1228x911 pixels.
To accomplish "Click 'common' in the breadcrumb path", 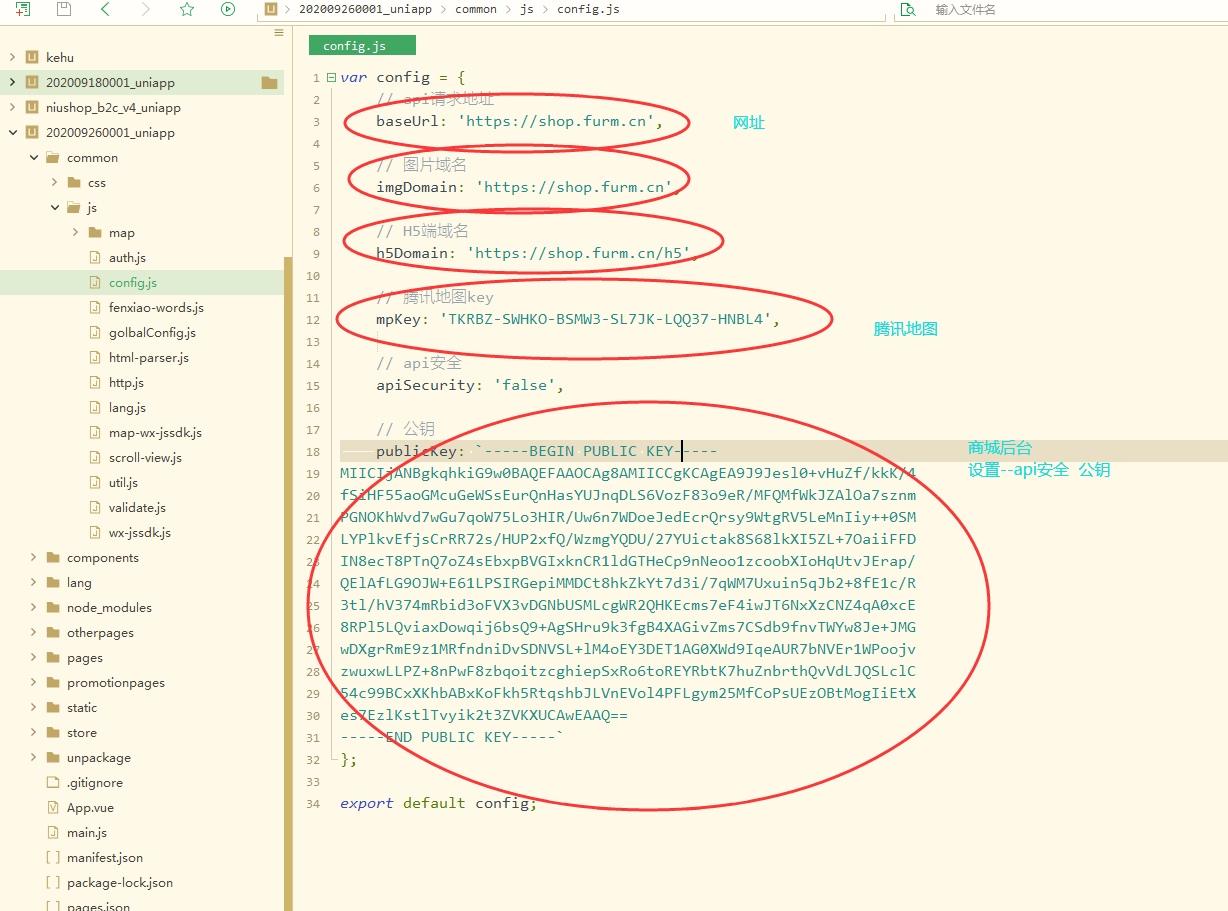I will (x=475, y=9).
